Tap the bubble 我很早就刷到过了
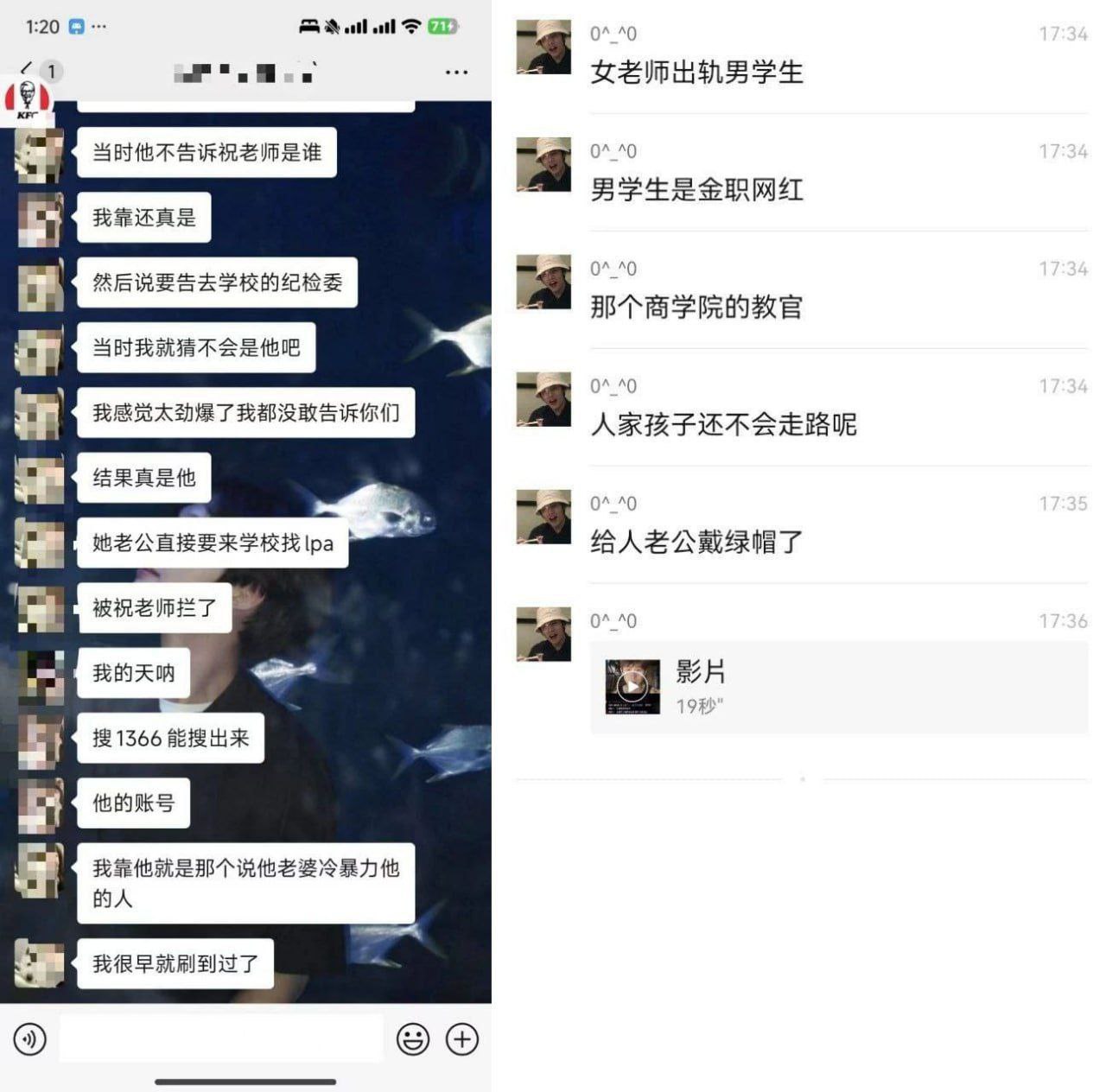The width and height of the screenshot is (1106, 1092). point(175,964)
